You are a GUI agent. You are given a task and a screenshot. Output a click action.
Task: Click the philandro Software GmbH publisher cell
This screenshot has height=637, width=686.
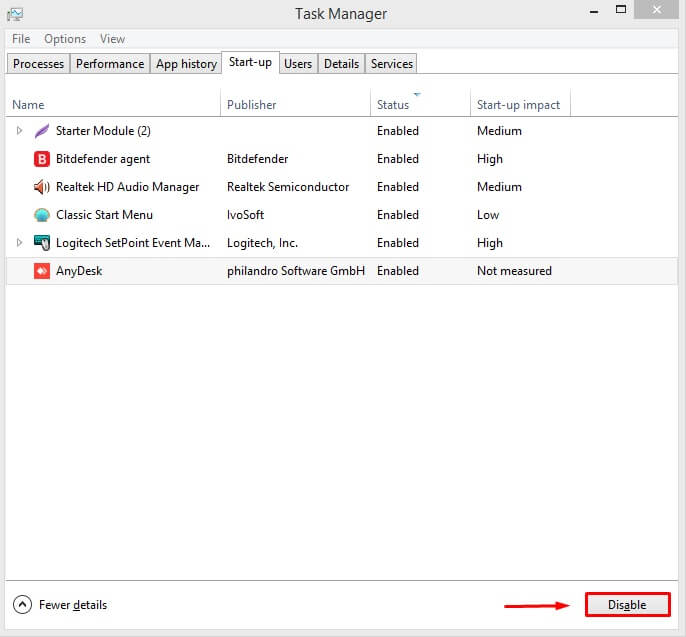pos(296,271)
